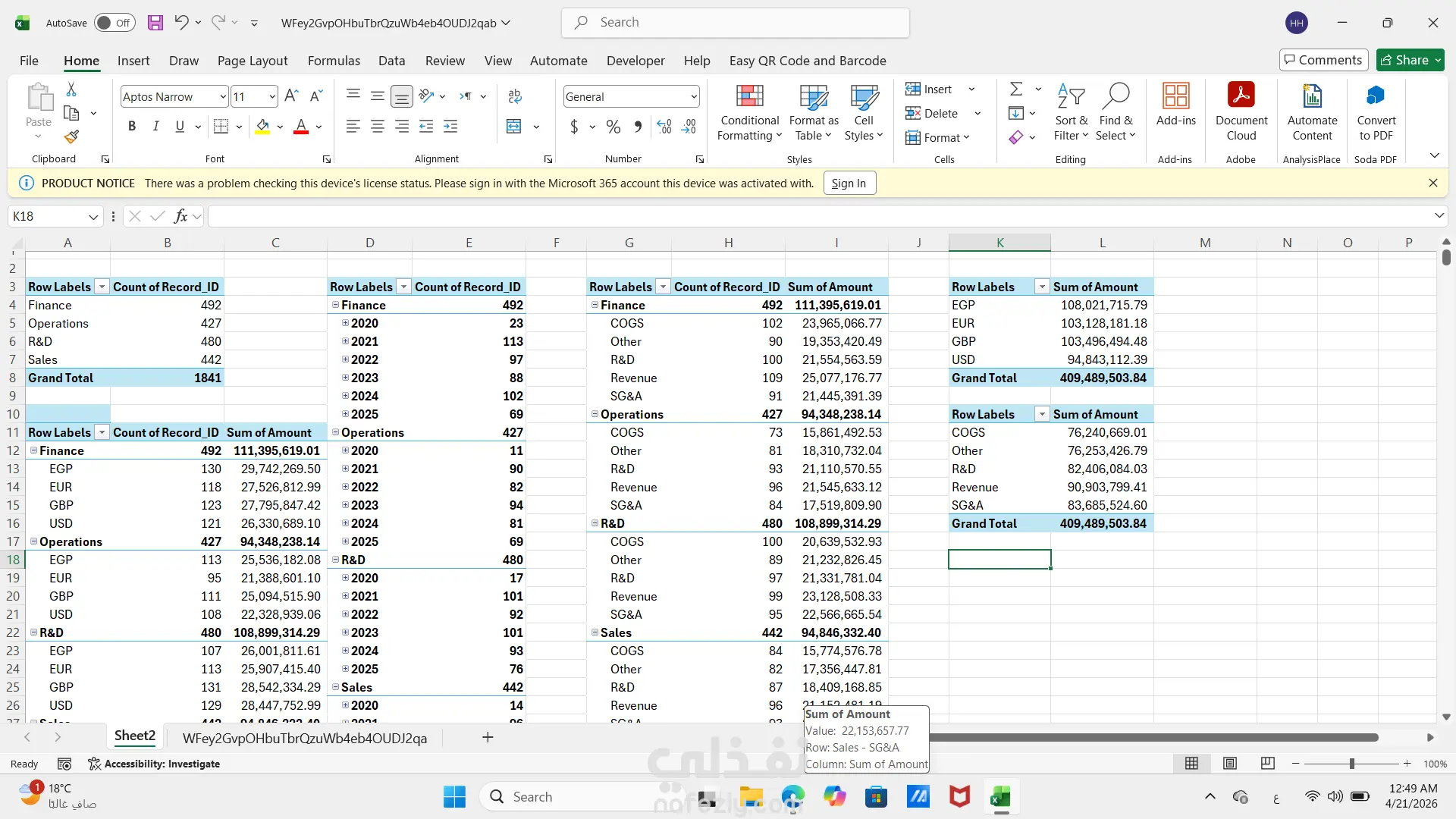
Task: Open the Fill Color yellow swatch
Action: pos(262,127)
